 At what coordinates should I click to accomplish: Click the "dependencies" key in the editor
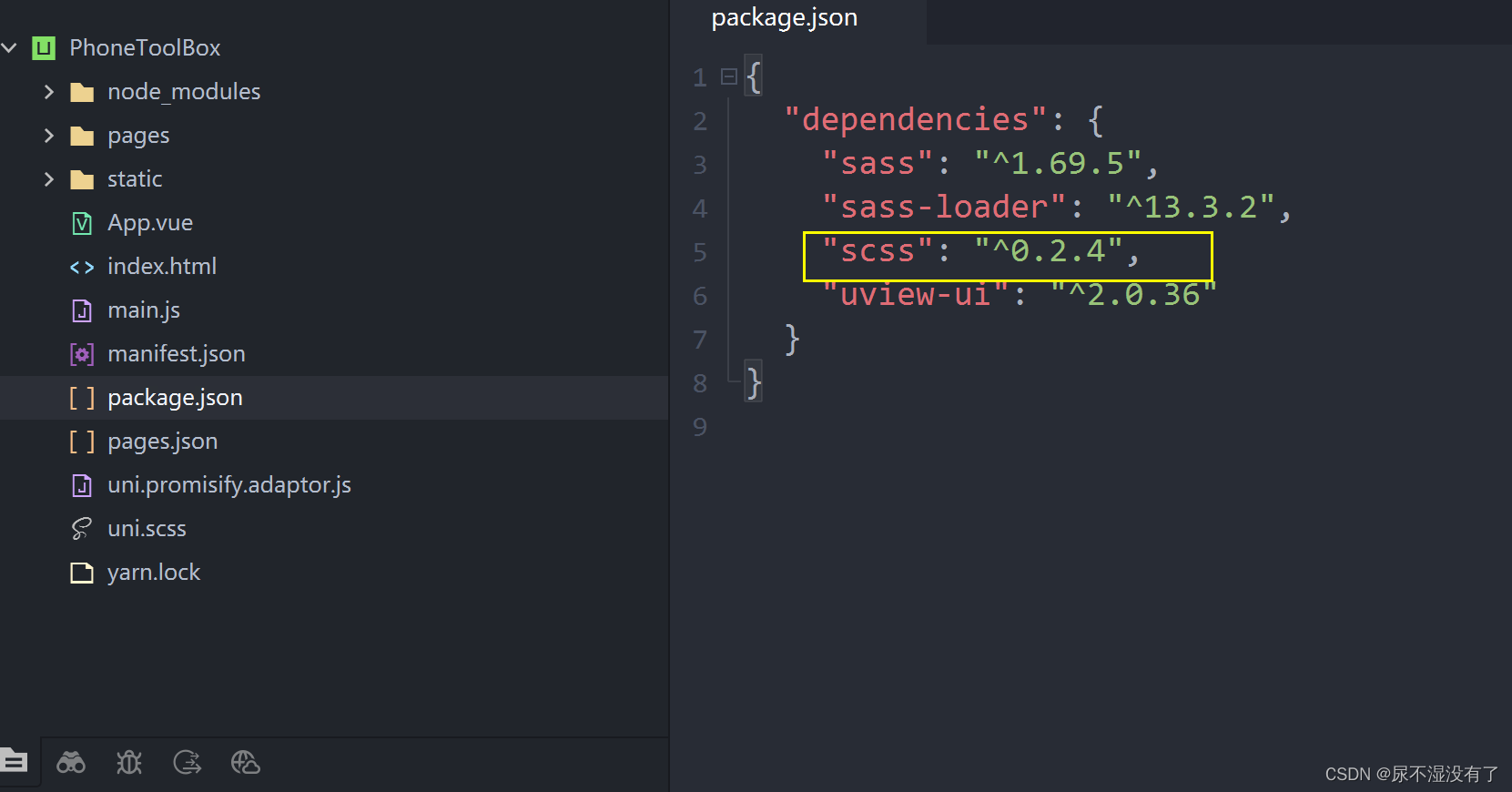coord(916,119)
